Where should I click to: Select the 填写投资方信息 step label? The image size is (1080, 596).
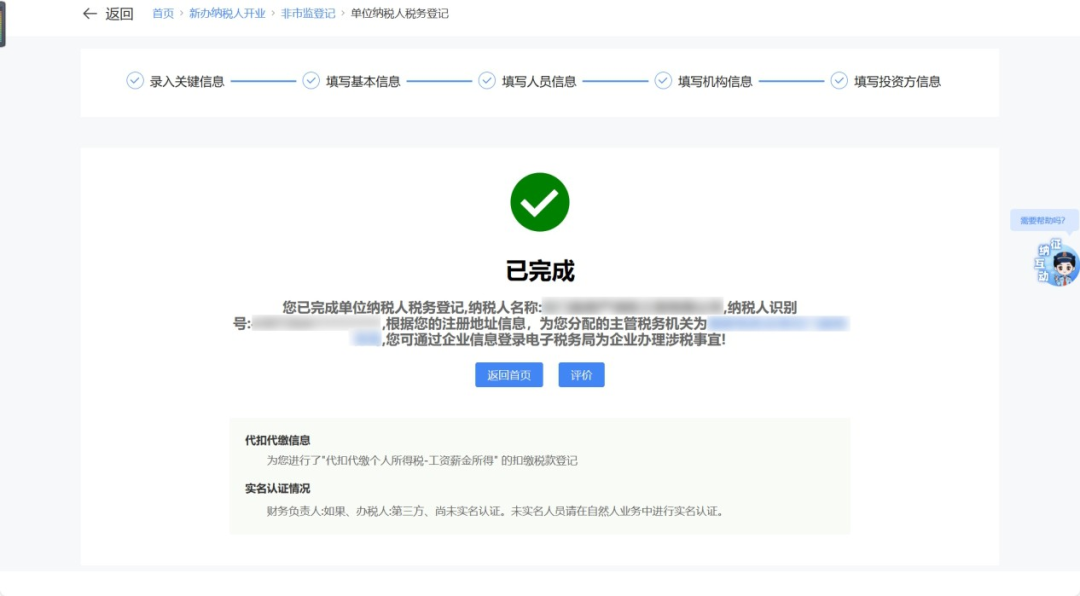(897, 82)
